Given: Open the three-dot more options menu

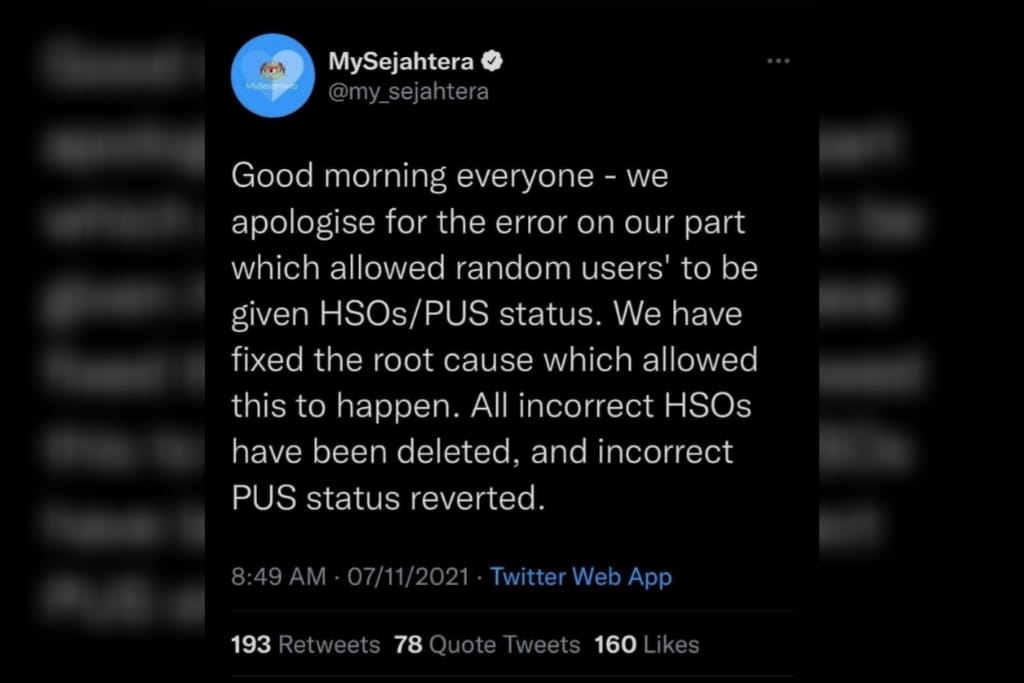Looking at the screenshot, I should tap(778, 61).
